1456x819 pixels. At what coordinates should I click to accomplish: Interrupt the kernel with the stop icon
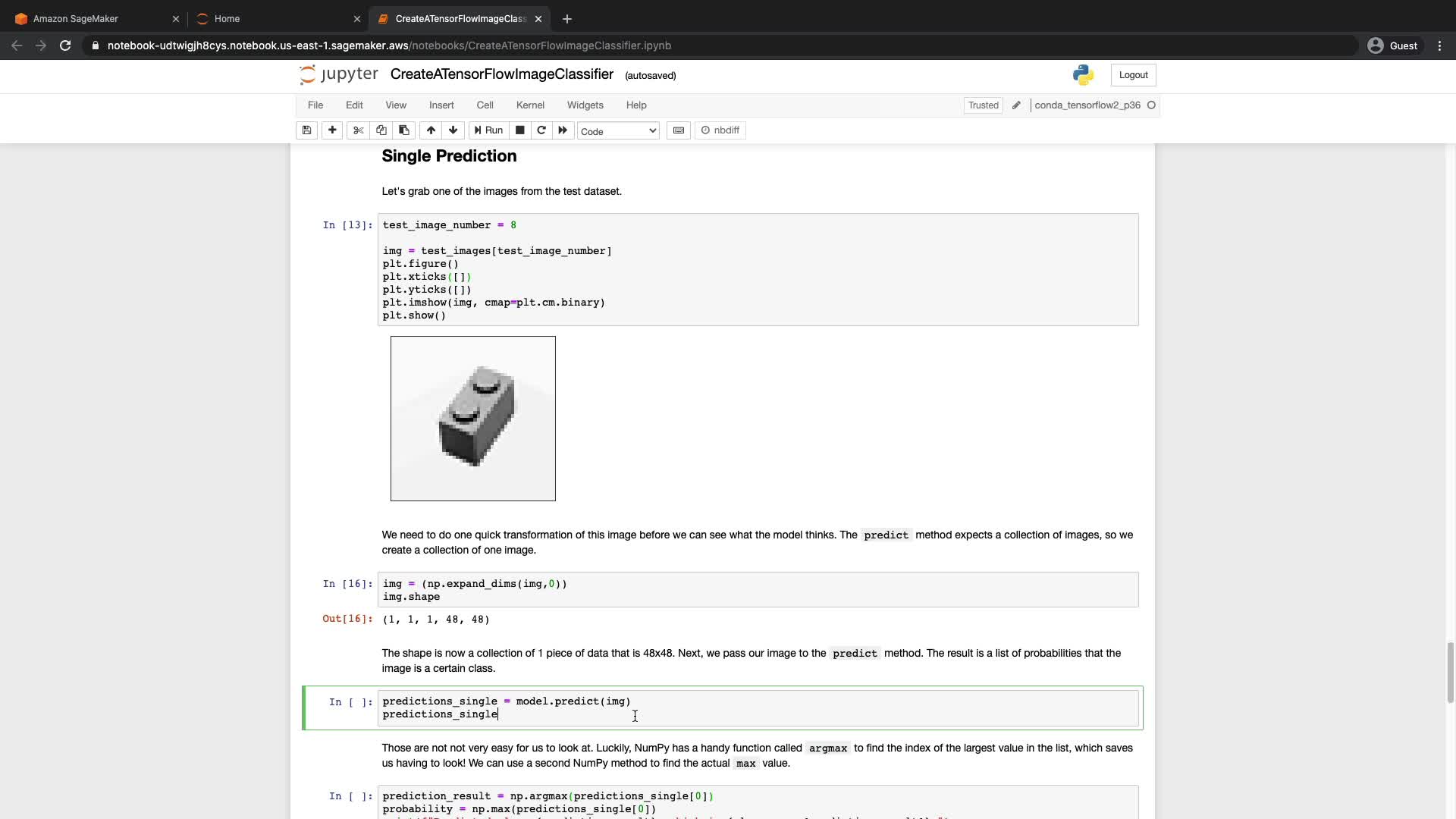pyautogui.click(x=519, y=130)
